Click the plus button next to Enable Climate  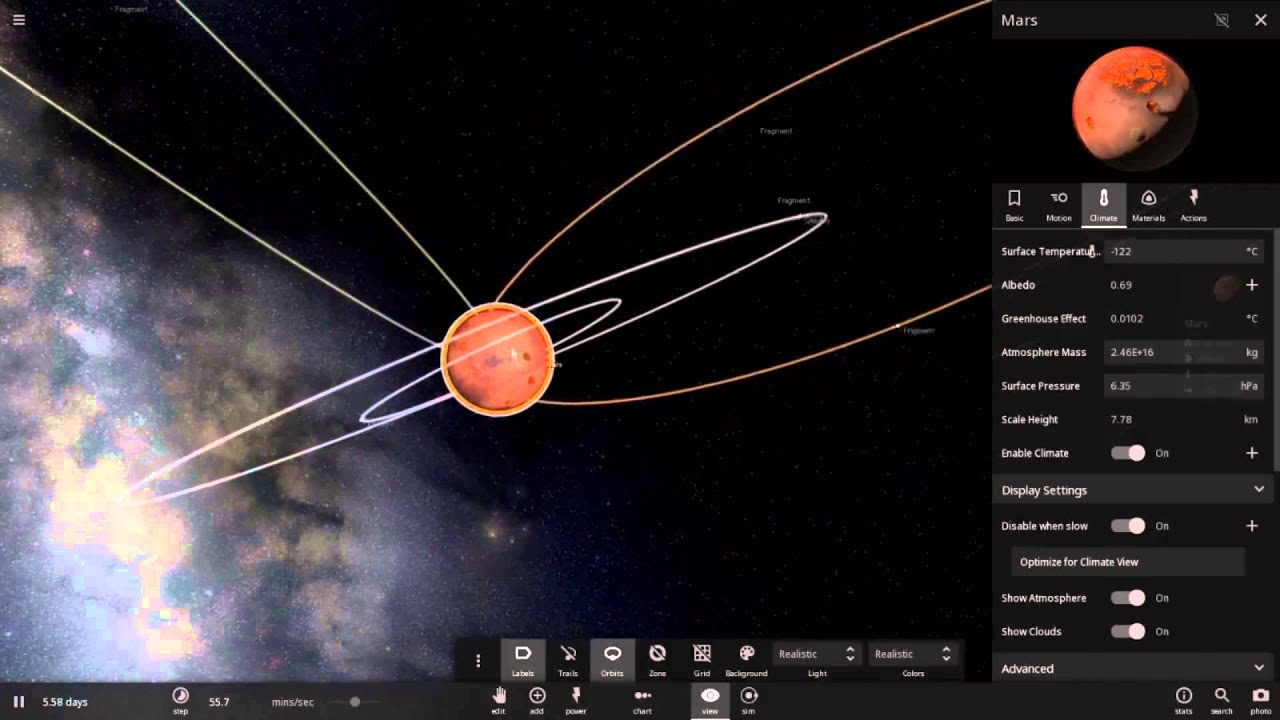pos(1251,453)
